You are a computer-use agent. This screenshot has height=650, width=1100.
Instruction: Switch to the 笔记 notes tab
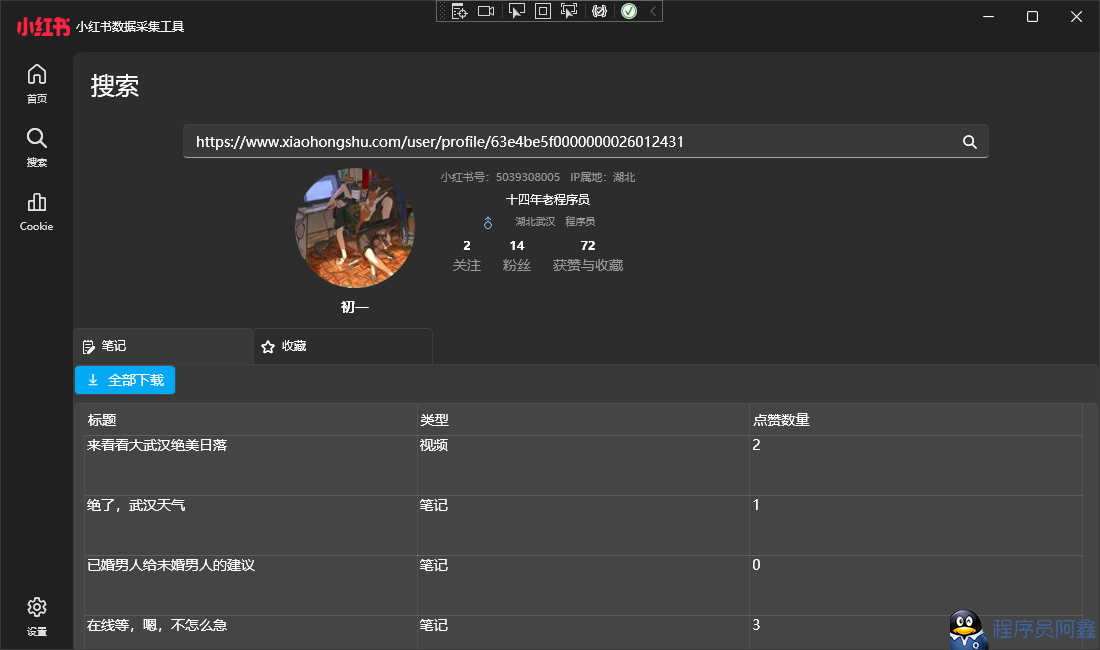point(163,346)
